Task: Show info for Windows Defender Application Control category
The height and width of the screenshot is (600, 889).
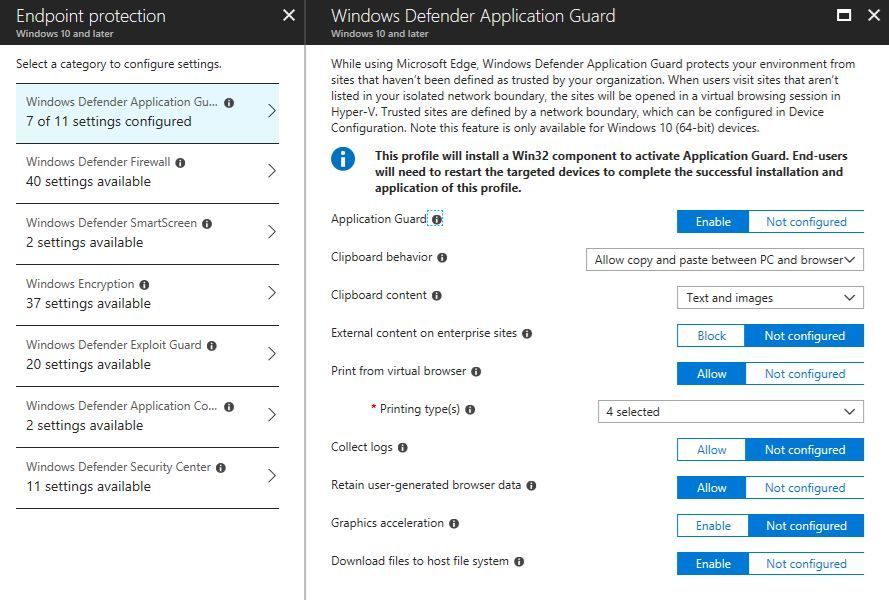Action: coord(229,407)
